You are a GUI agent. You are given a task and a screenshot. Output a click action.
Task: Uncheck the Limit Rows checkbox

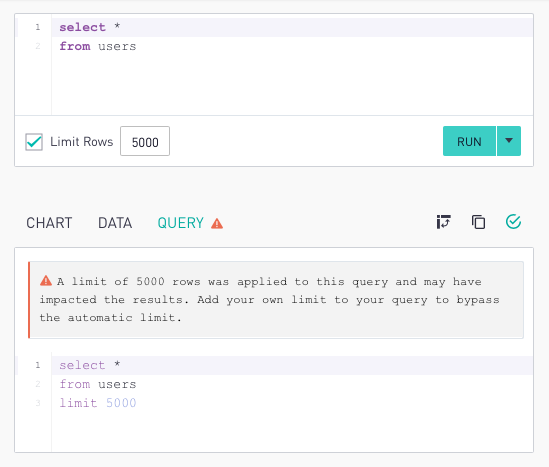click(x=34, y=142)
